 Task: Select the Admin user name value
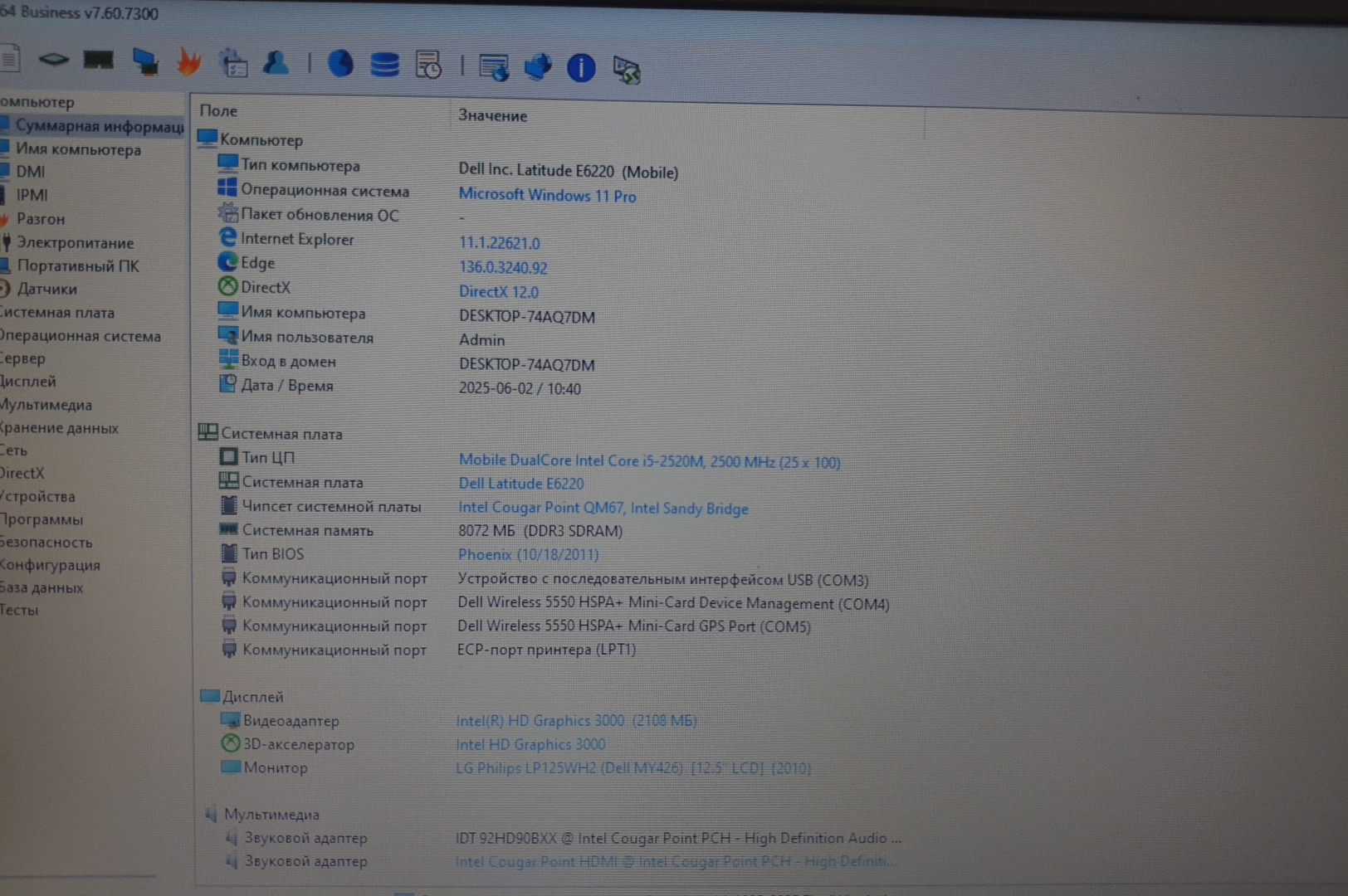481,340
